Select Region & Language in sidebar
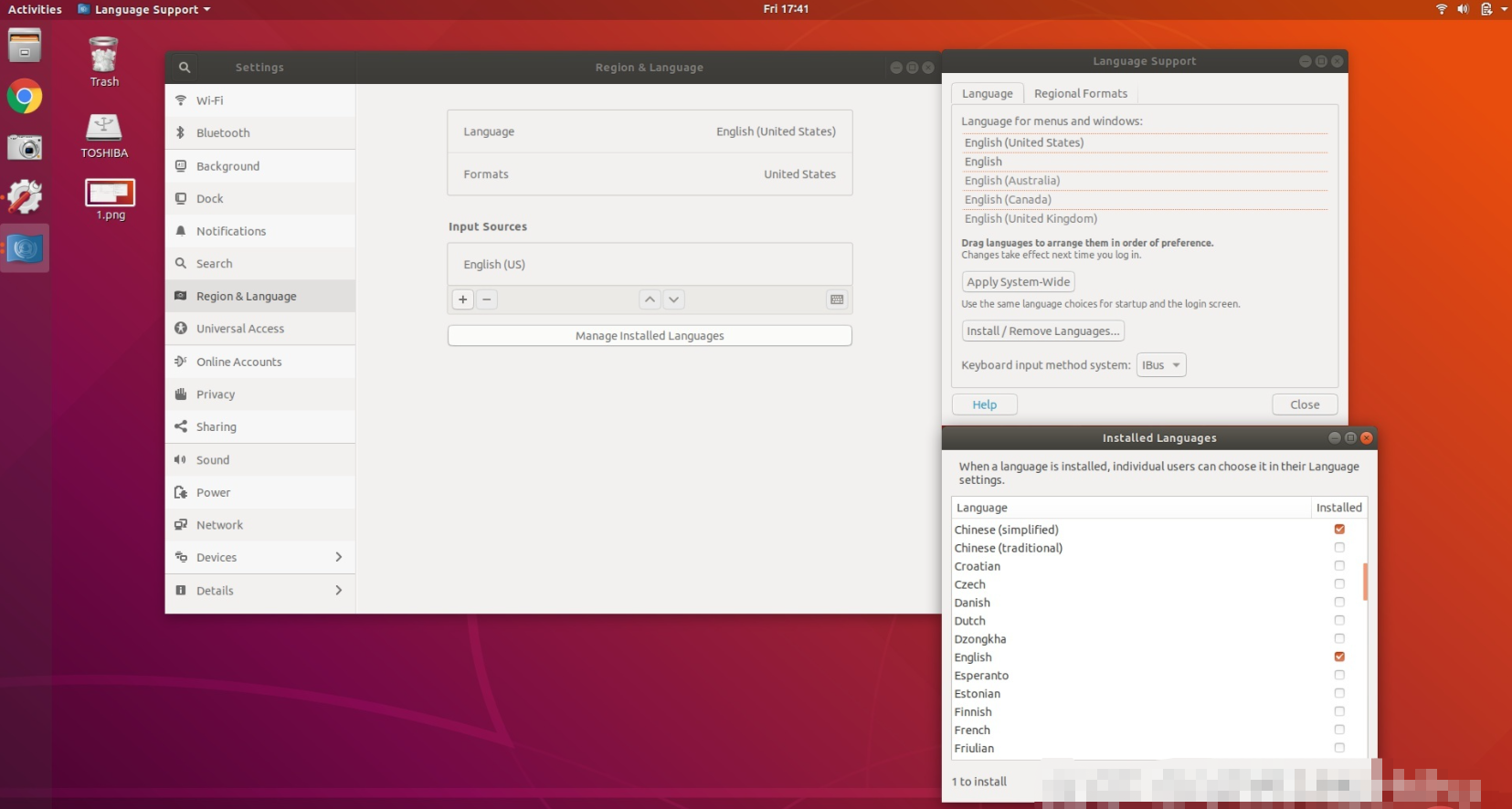Screen dimensions: 1512x809 [260, 296]
